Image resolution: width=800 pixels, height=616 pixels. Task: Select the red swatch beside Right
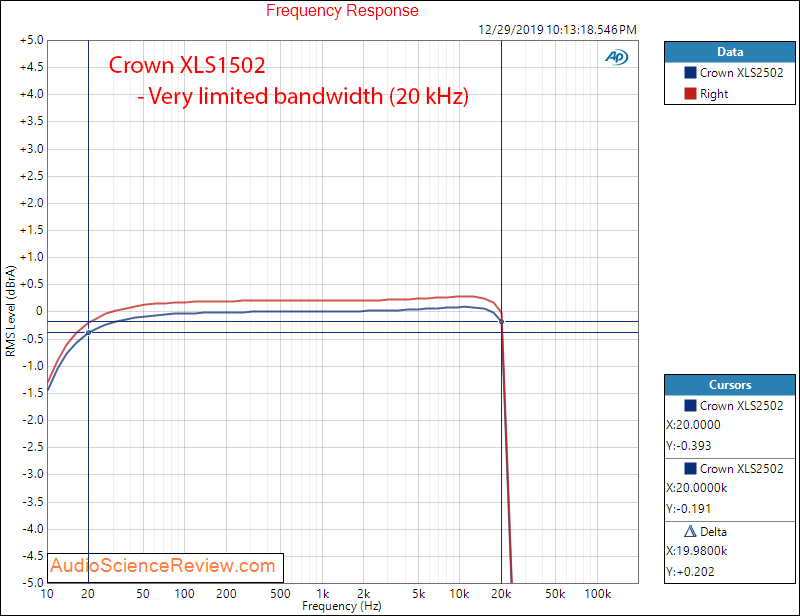tap(690, 94)
